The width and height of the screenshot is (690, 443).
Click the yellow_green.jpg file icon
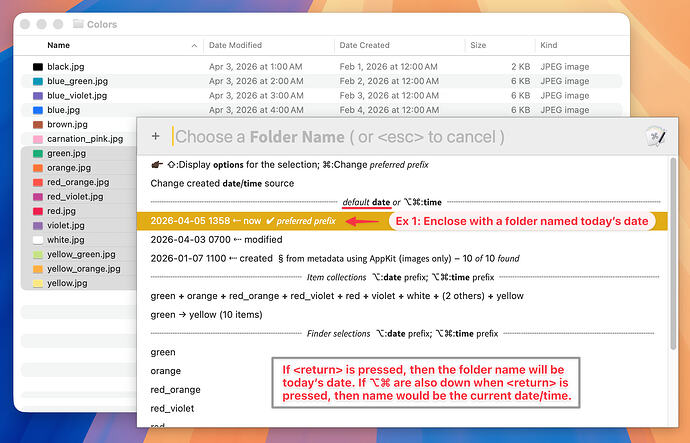tap(38, 254)
